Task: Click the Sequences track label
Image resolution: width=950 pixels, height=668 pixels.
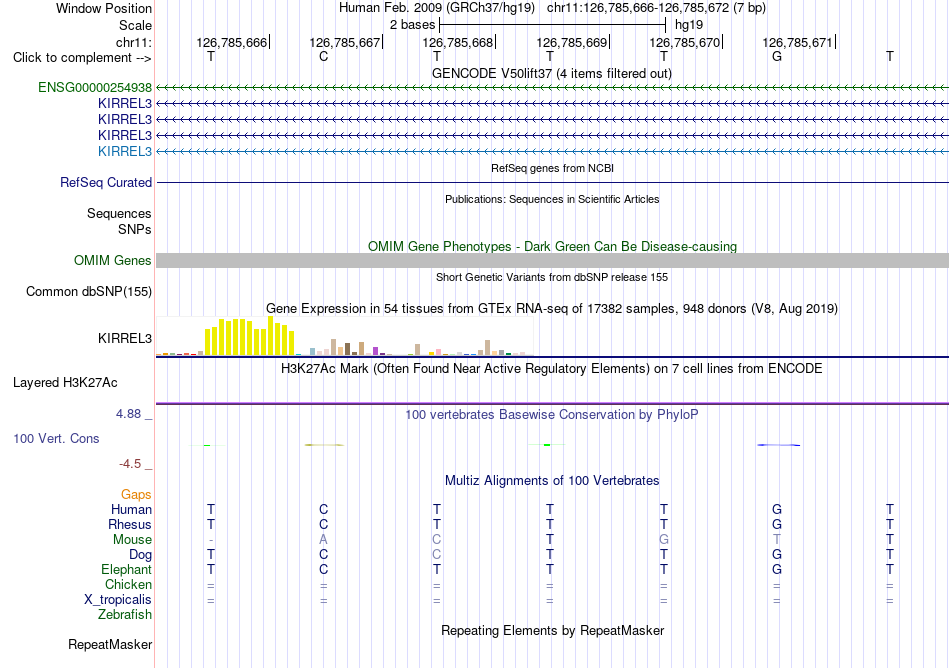Action: point(119,213)
